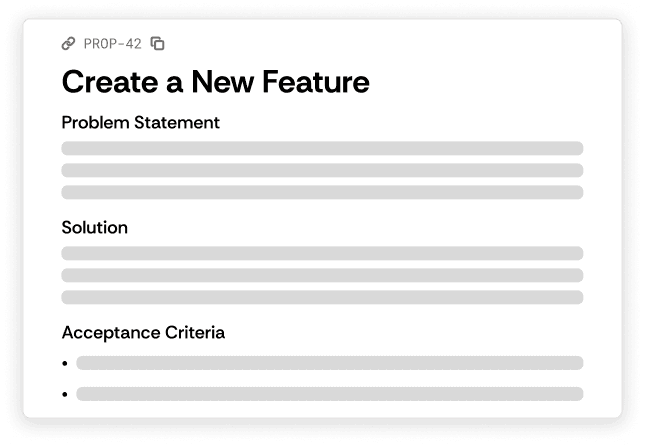Click the second Acceptance Criteria bullet point

[x=65, y=394]
